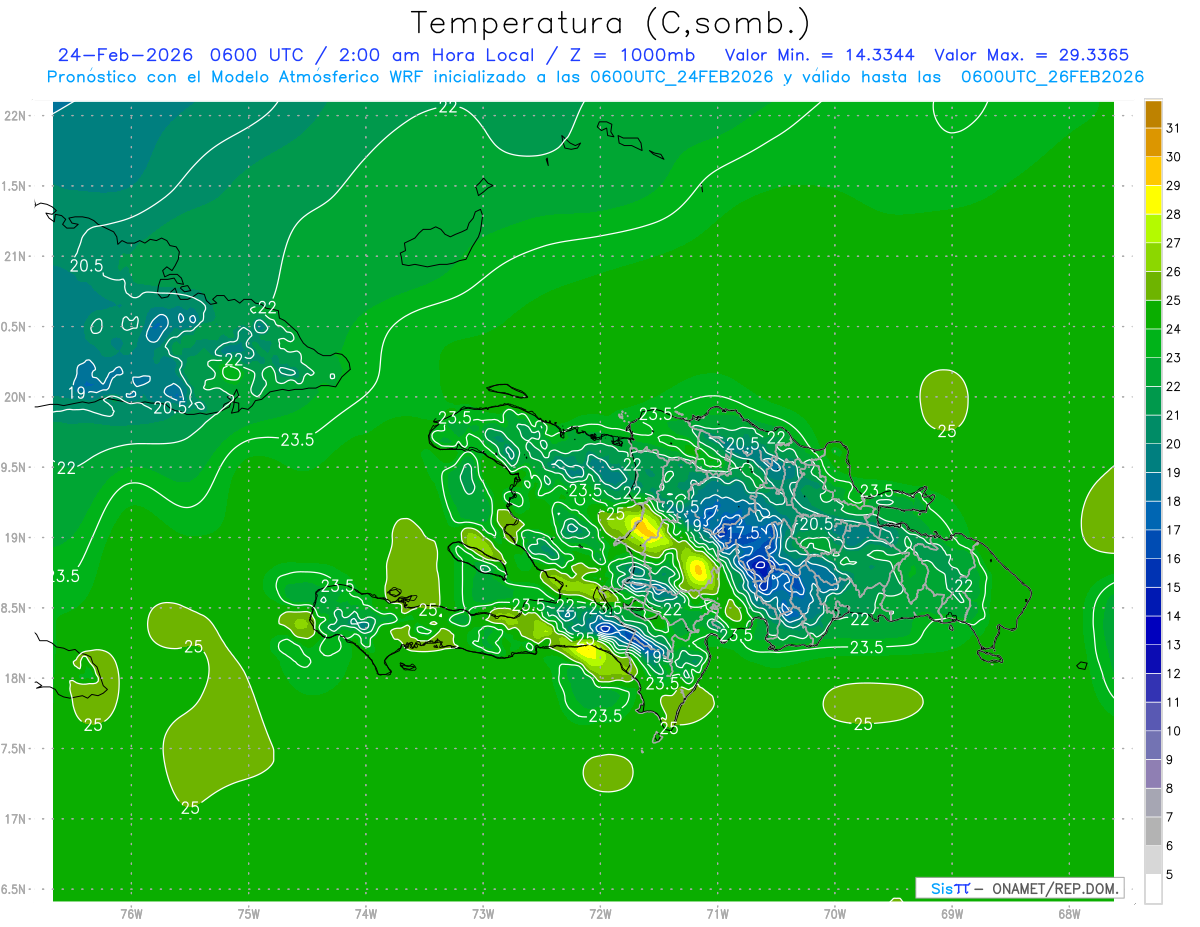Click the '68W' longitude axis label

pyautogui.click(x=1069, y=914)
